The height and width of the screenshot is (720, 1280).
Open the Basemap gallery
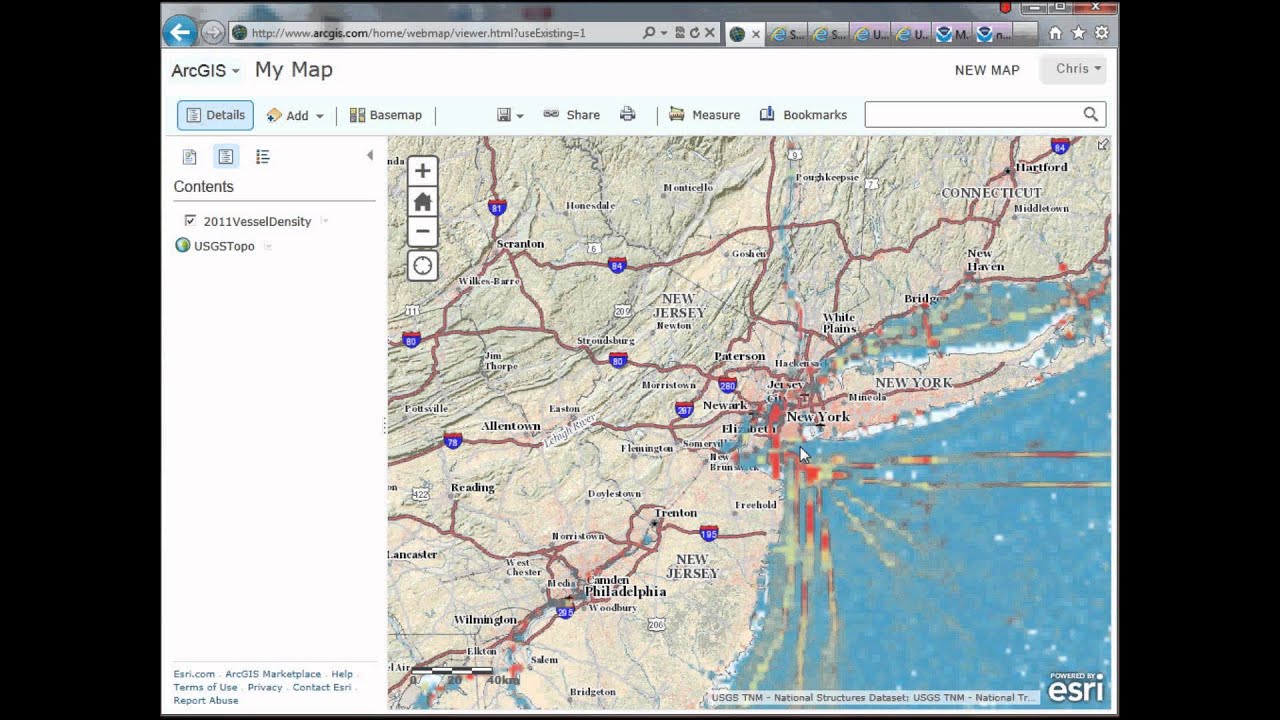[x=385, y=115]
